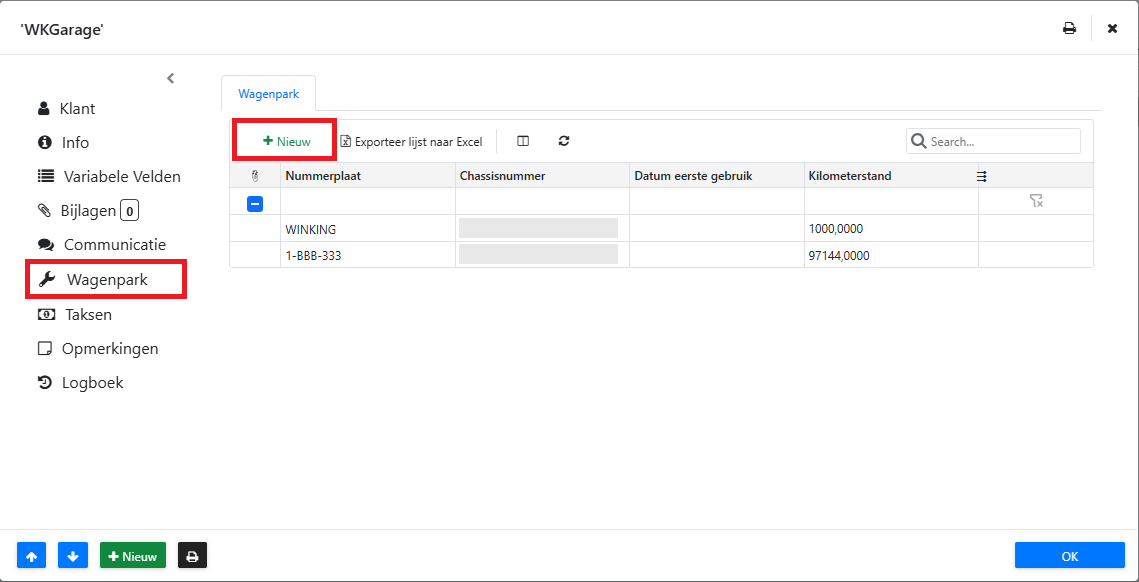
Task: Open the Logboek sidebar item
Action: (x=92, y=382)
